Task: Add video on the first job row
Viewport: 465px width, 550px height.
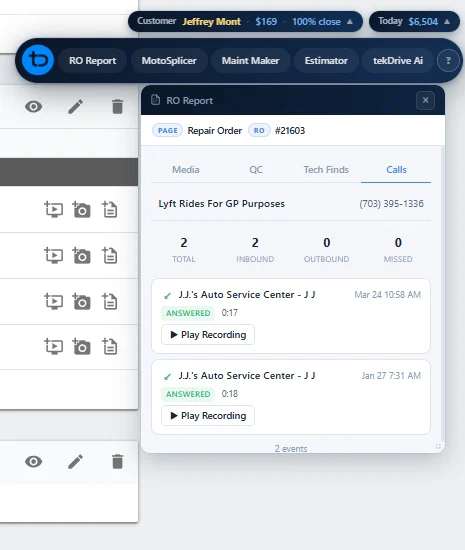Action: pos(54,209)
